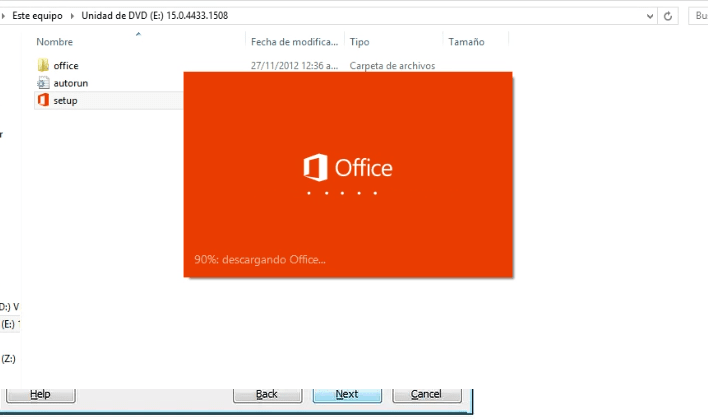Select the (E:) drive in navigation pane
The image size is (708, 419).
(x=10, y=324)
